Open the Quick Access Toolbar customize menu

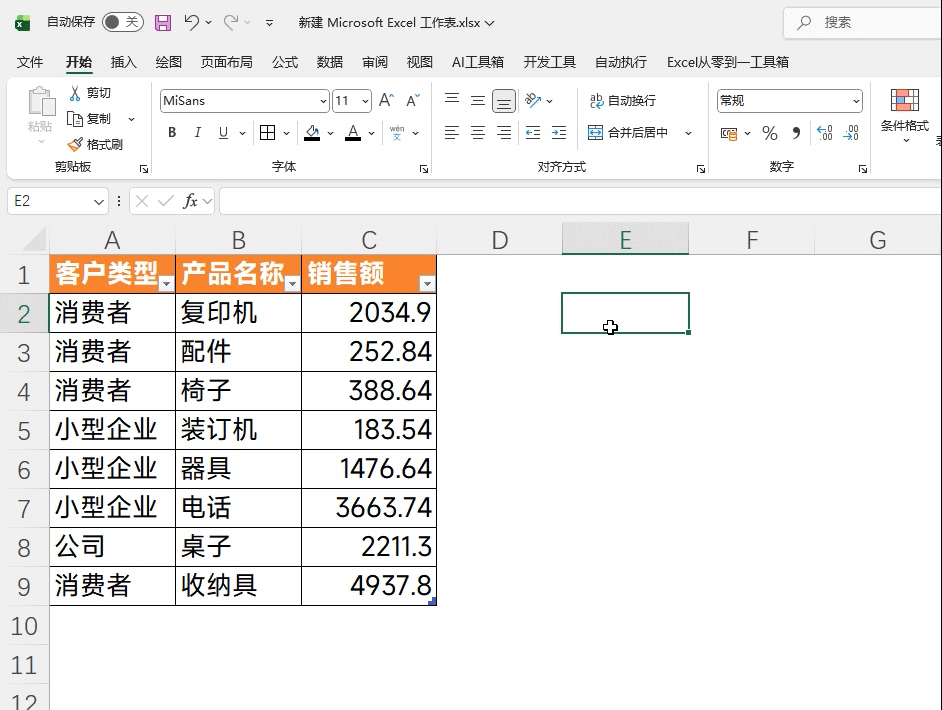[270, 23]
